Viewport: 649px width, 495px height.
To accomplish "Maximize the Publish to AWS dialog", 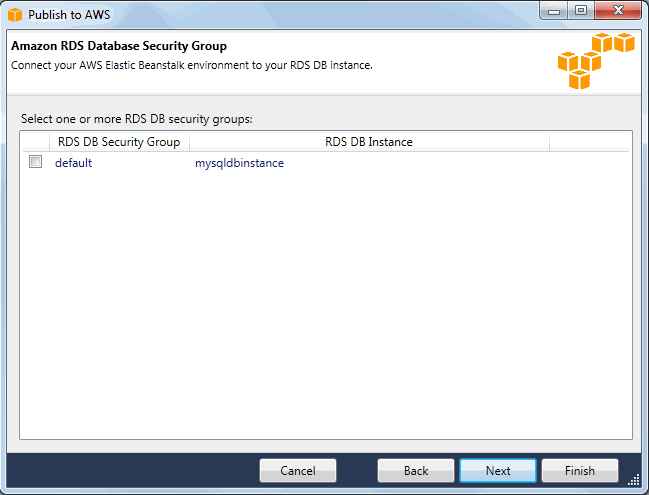I will pos(580,12).
